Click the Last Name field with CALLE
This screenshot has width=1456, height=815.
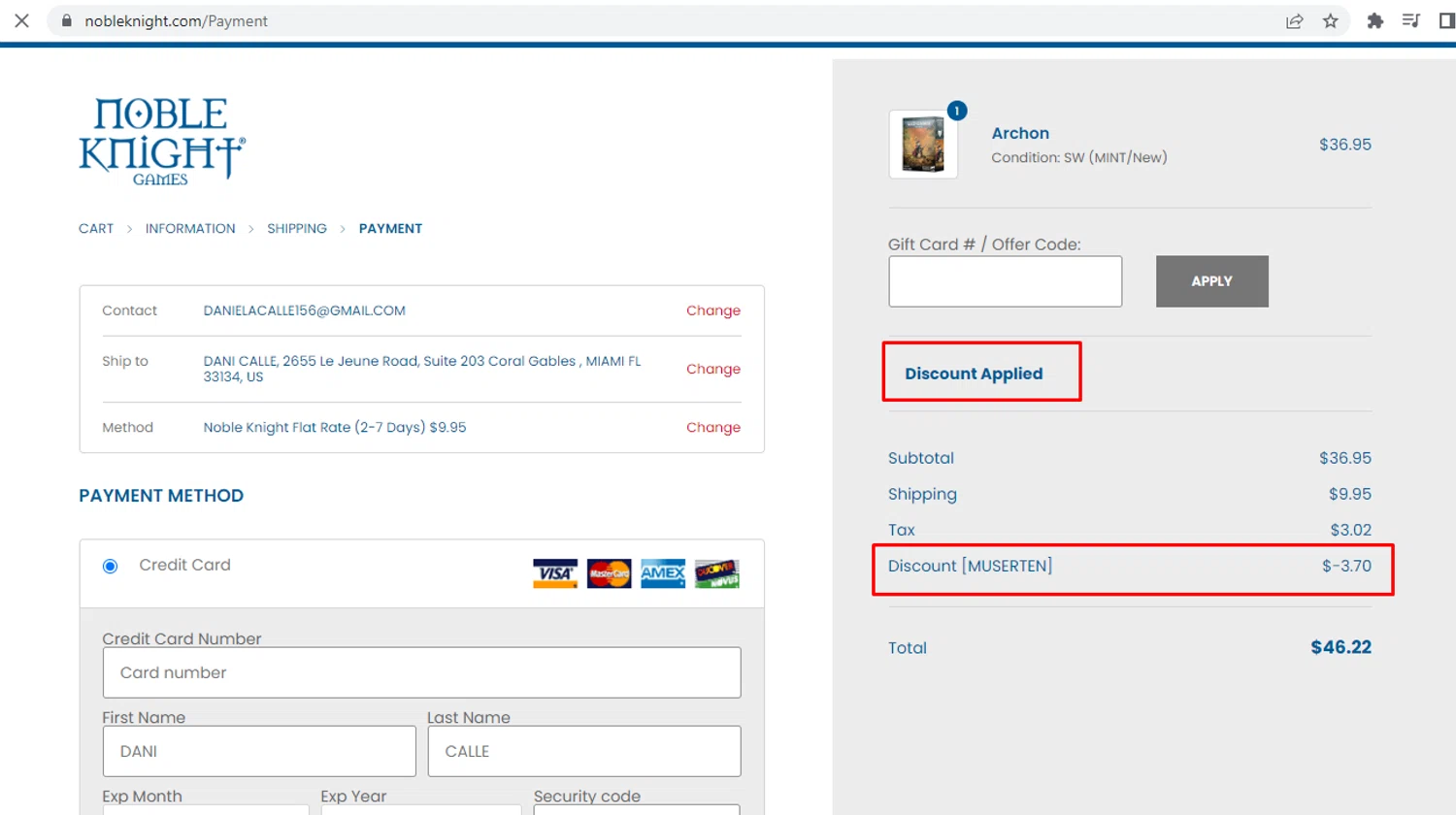(x=584, y=751)
